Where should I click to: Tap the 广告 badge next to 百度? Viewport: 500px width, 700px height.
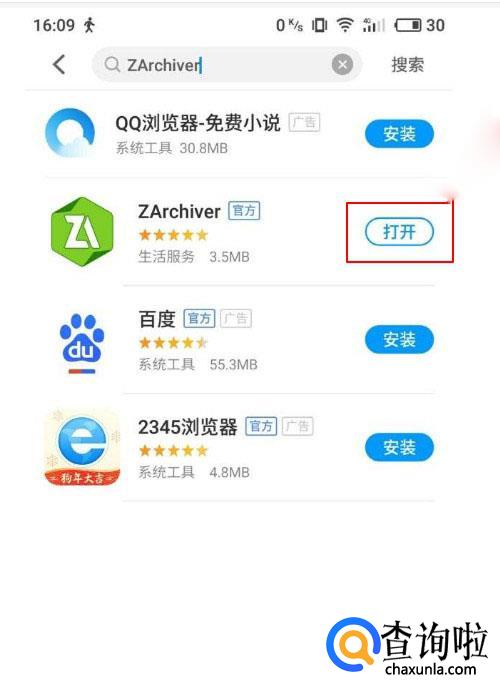pyautogui.click(x=236, y=318)
